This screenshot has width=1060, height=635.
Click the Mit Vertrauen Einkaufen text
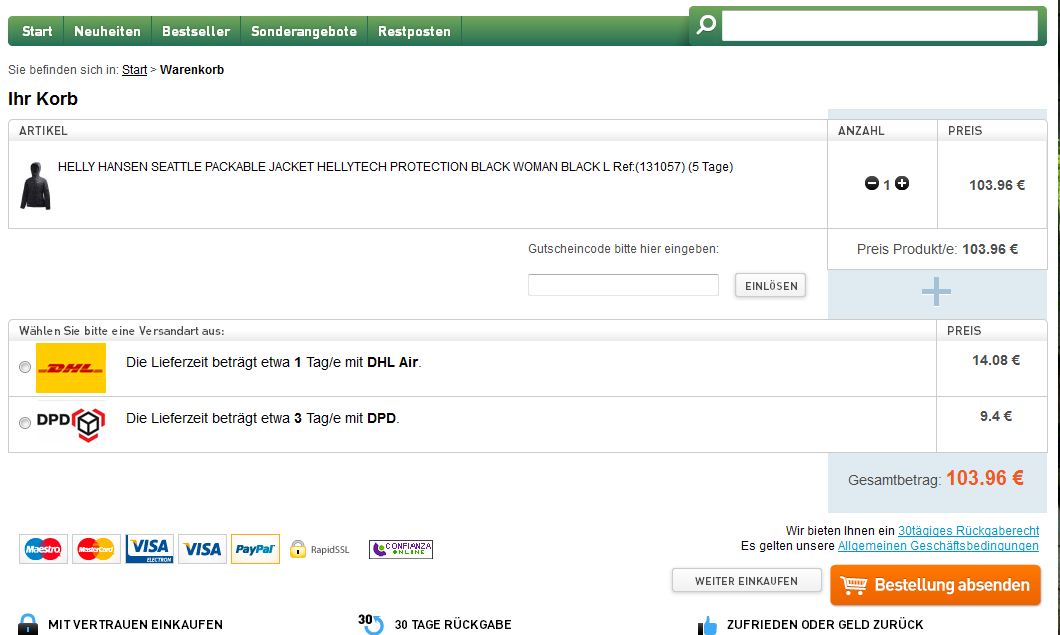coord(135,625)
